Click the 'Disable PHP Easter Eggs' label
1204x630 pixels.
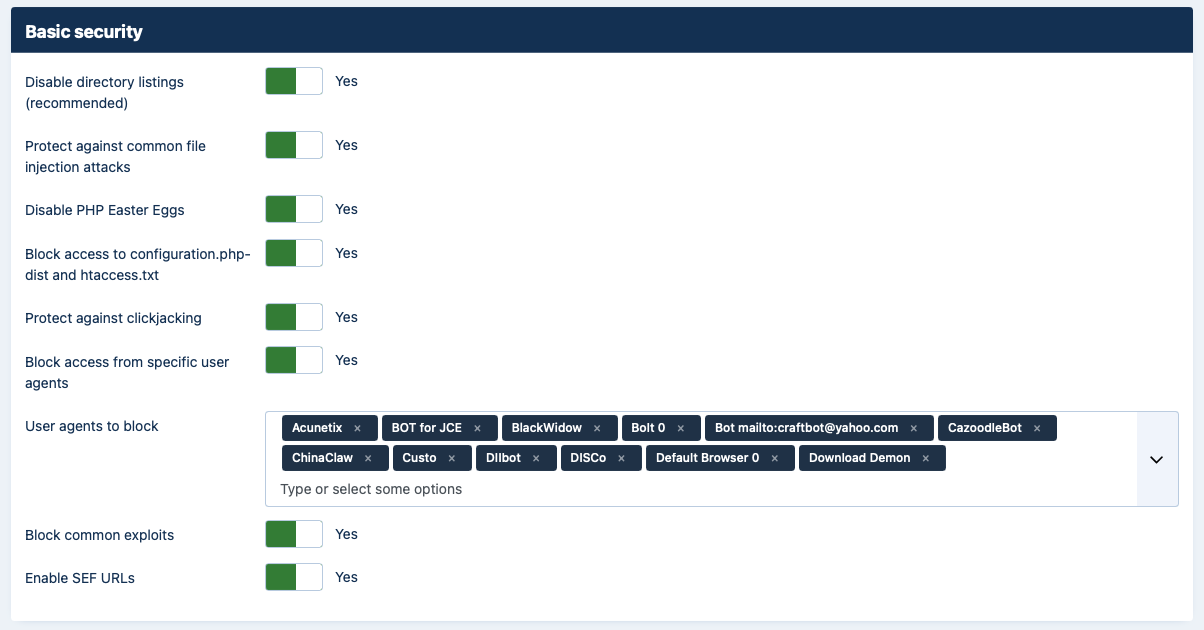(x=105, y=210)
